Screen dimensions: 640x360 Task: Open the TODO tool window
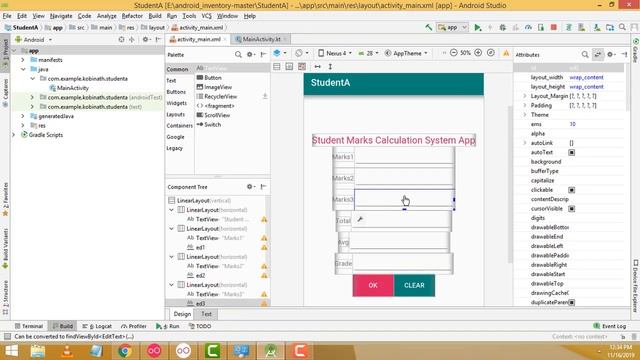200,326
